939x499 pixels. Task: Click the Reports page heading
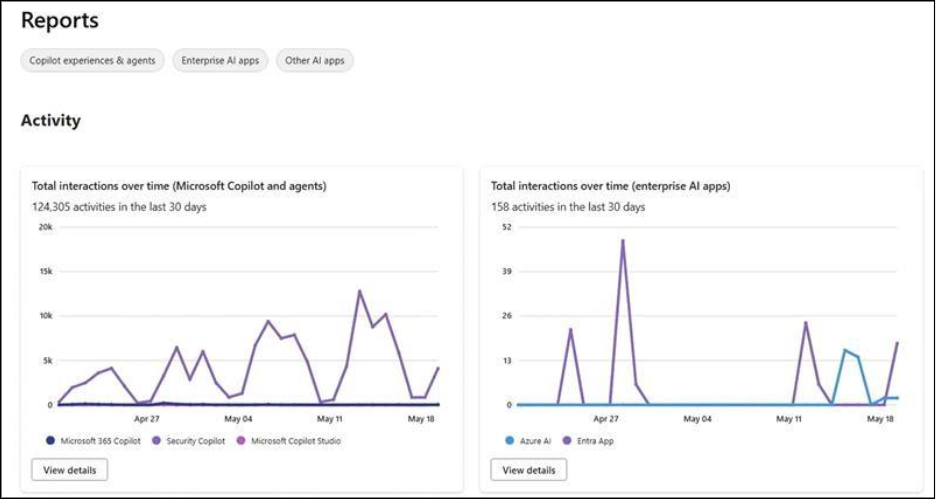tap(60, 20)
